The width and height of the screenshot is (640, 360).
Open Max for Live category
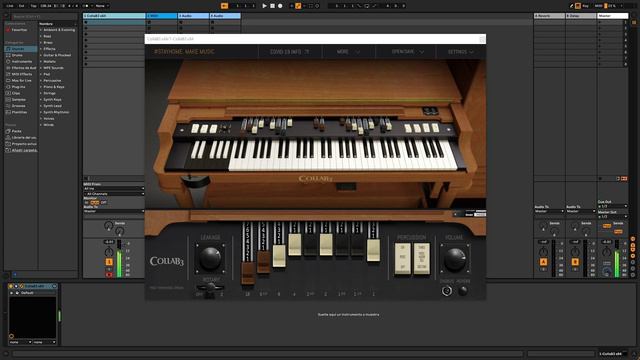(x=20, y=80)
